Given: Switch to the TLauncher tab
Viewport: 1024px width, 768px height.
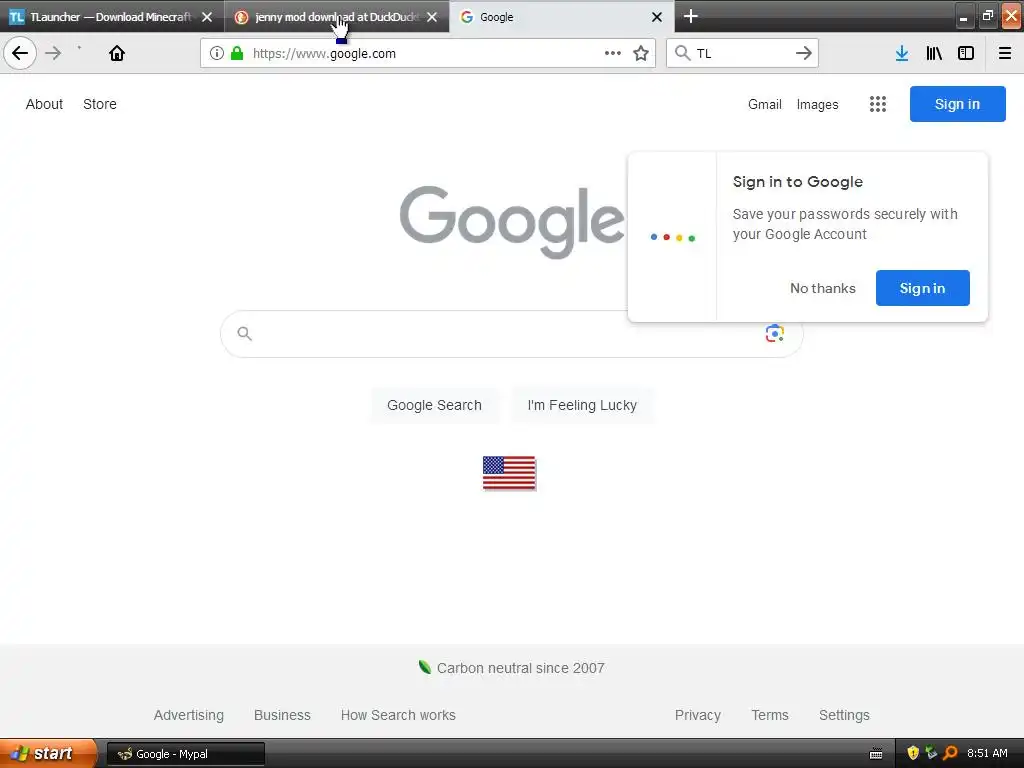Looking at the screenshot, I should coord(112,17).
